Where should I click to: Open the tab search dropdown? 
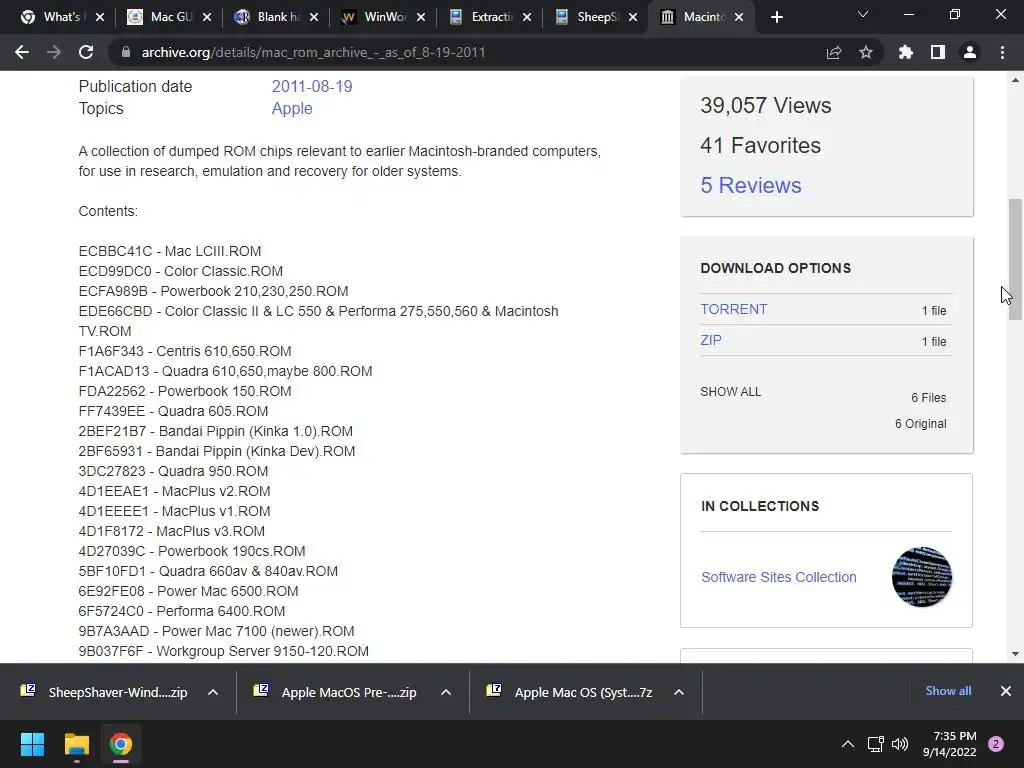863,14
